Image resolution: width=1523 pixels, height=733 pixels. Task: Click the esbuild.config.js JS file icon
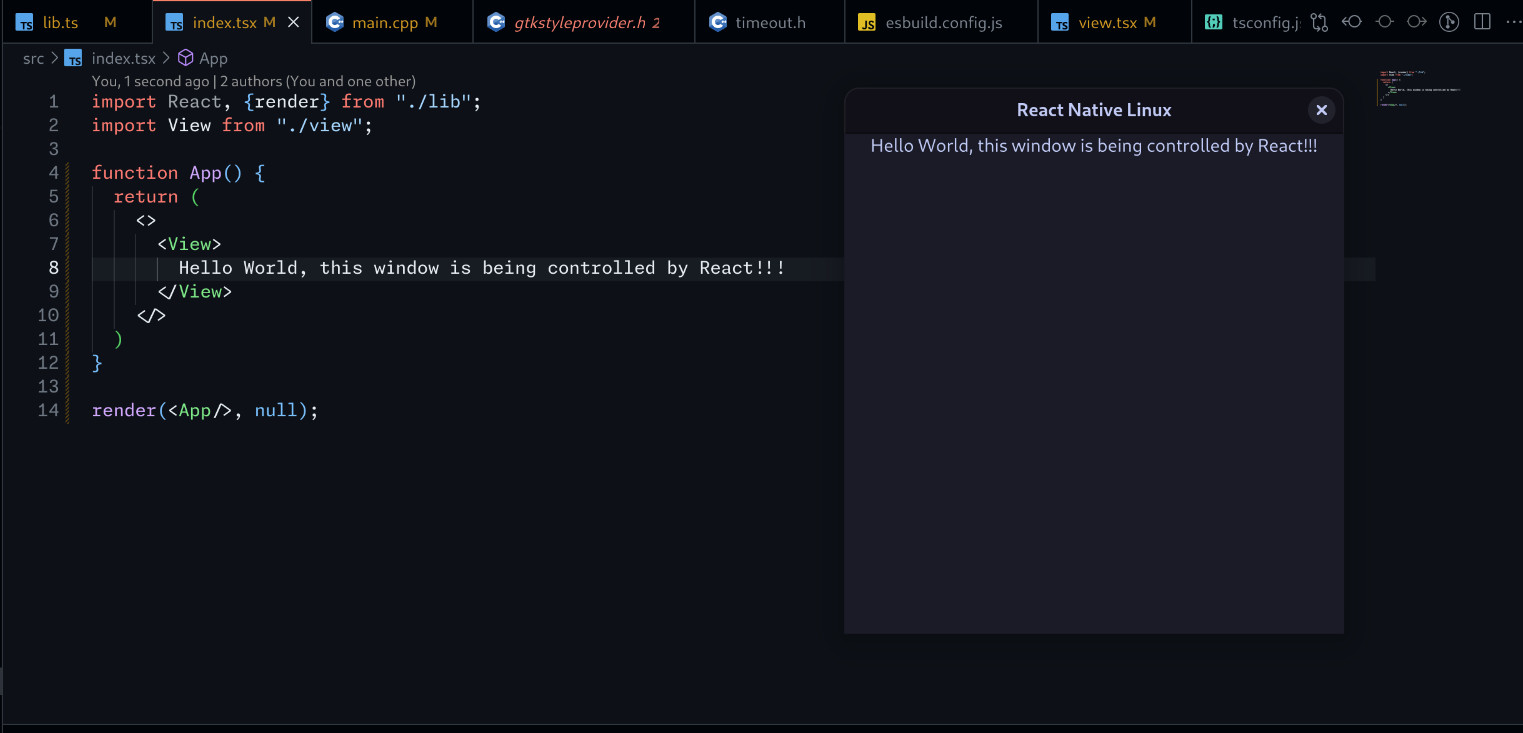coord(867,22)
